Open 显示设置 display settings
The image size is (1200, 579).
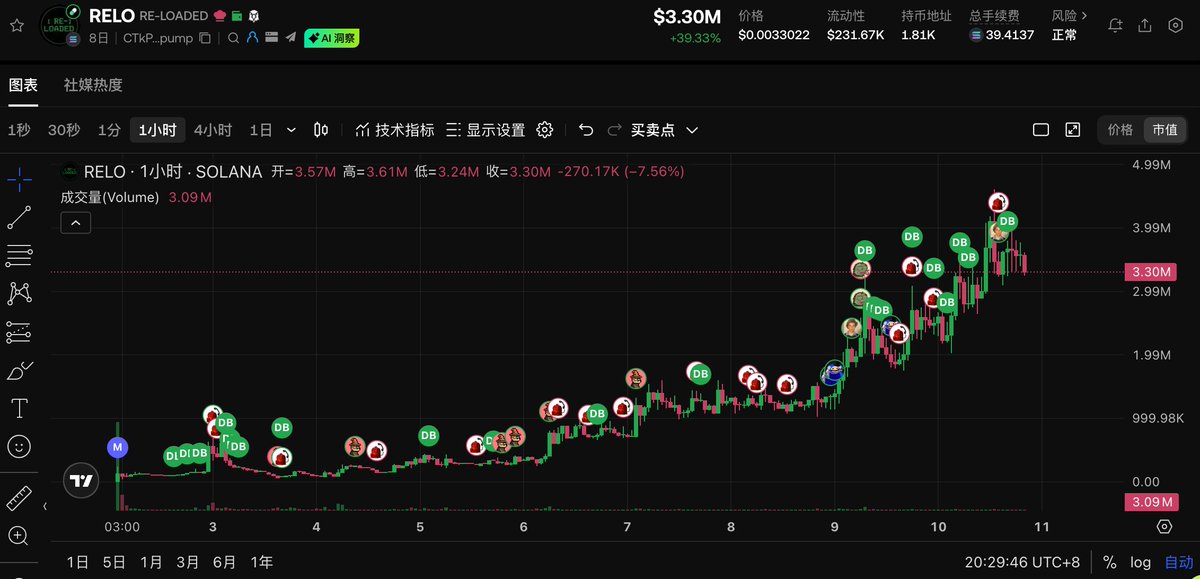486,130
